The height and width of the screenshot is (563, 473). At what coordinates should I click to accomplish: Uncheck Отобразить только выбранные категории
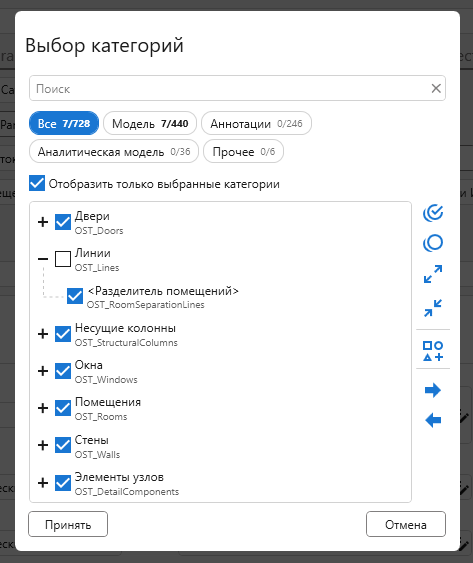[37, 183]
